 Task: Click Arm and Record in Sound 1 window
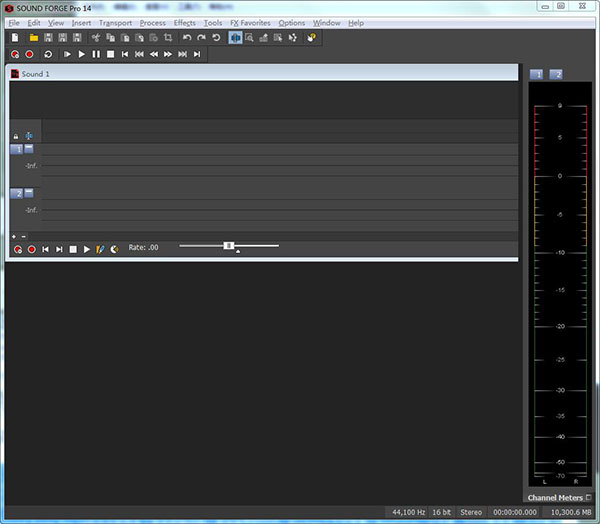pos(18,250)
